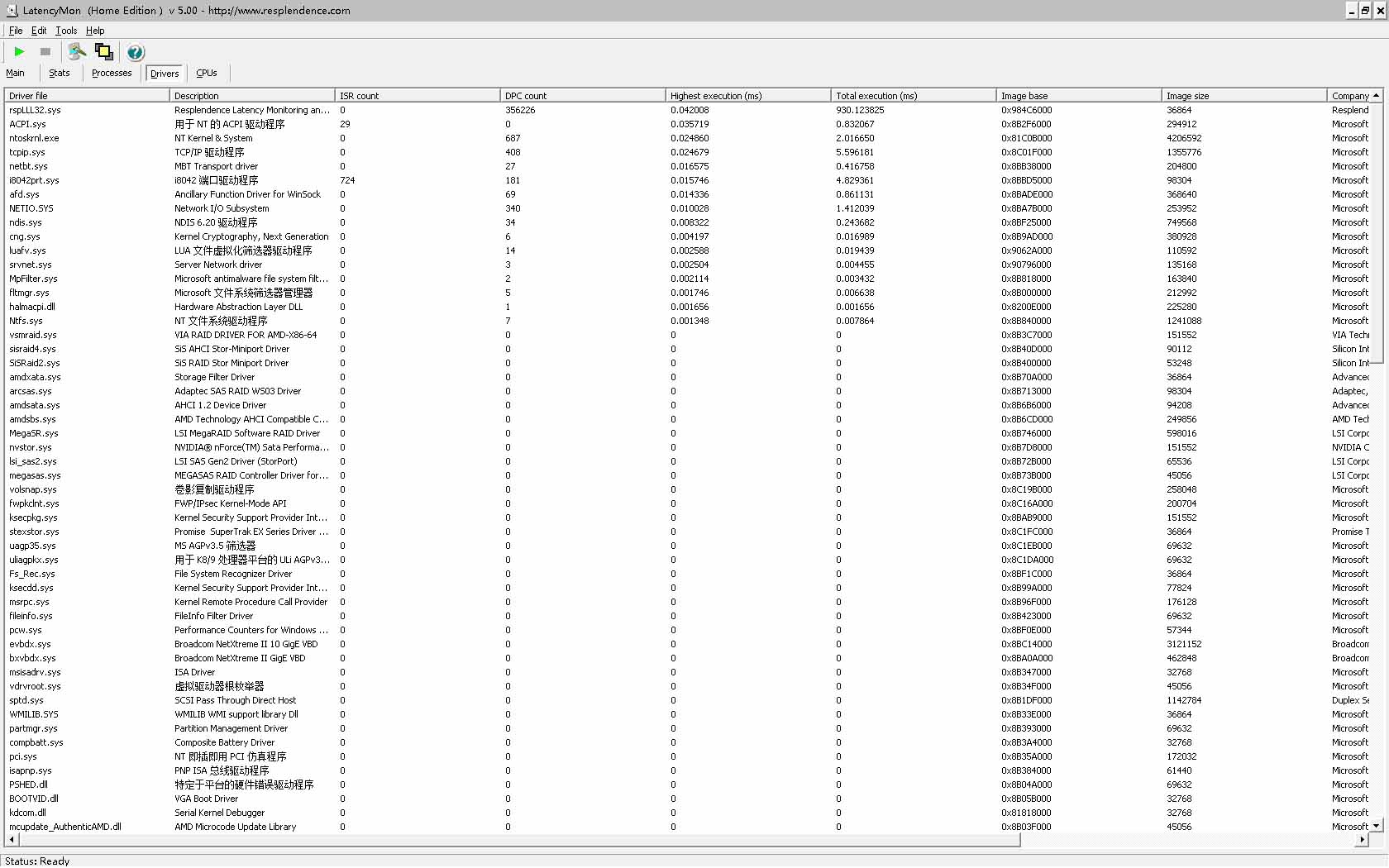1389x868 pixels.
Task: Click the horizontal scrollbar left arrow
Action: click(x=12, y=840)
